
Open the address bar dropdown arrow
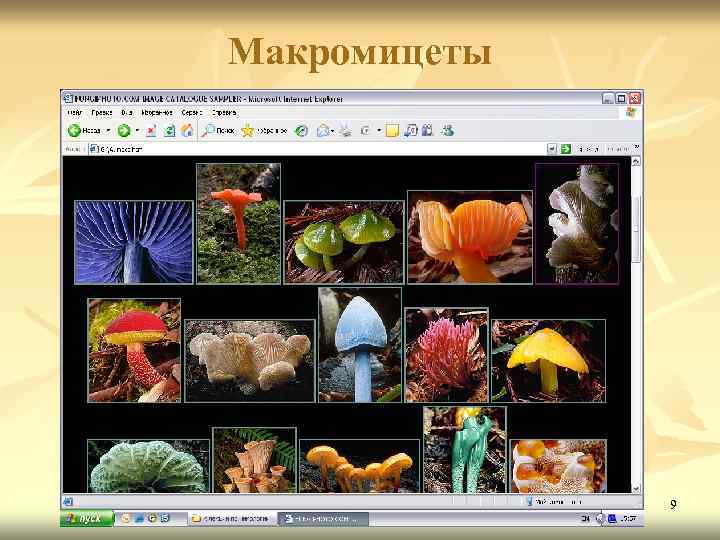pos(552,149)
